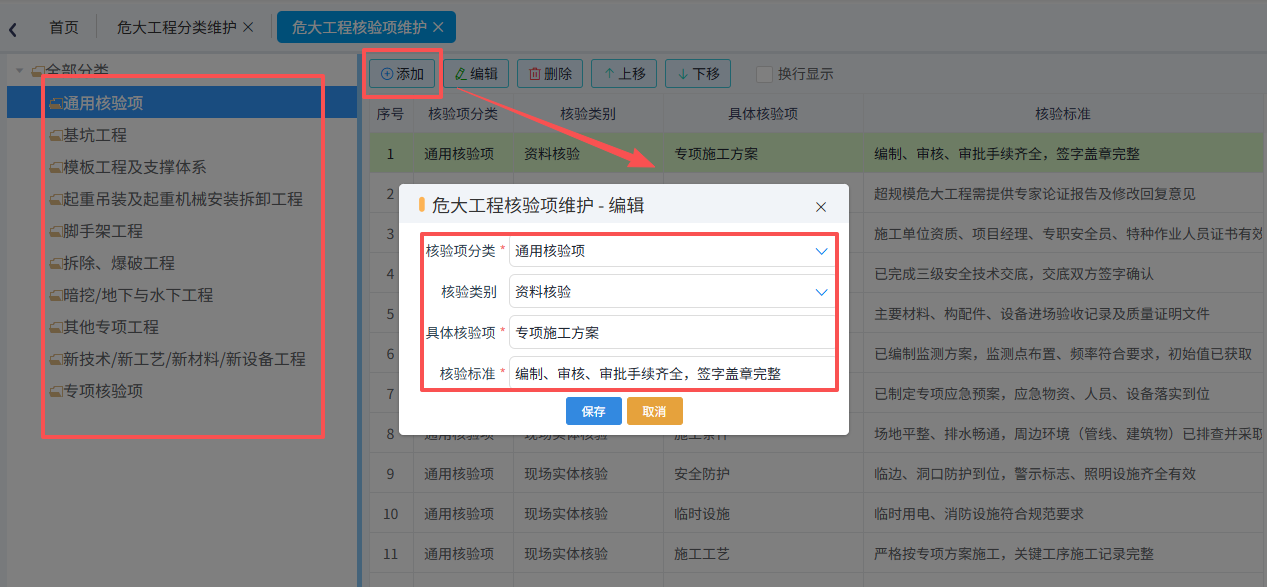Select 脚手架工程 tree node

coord(103,231)
